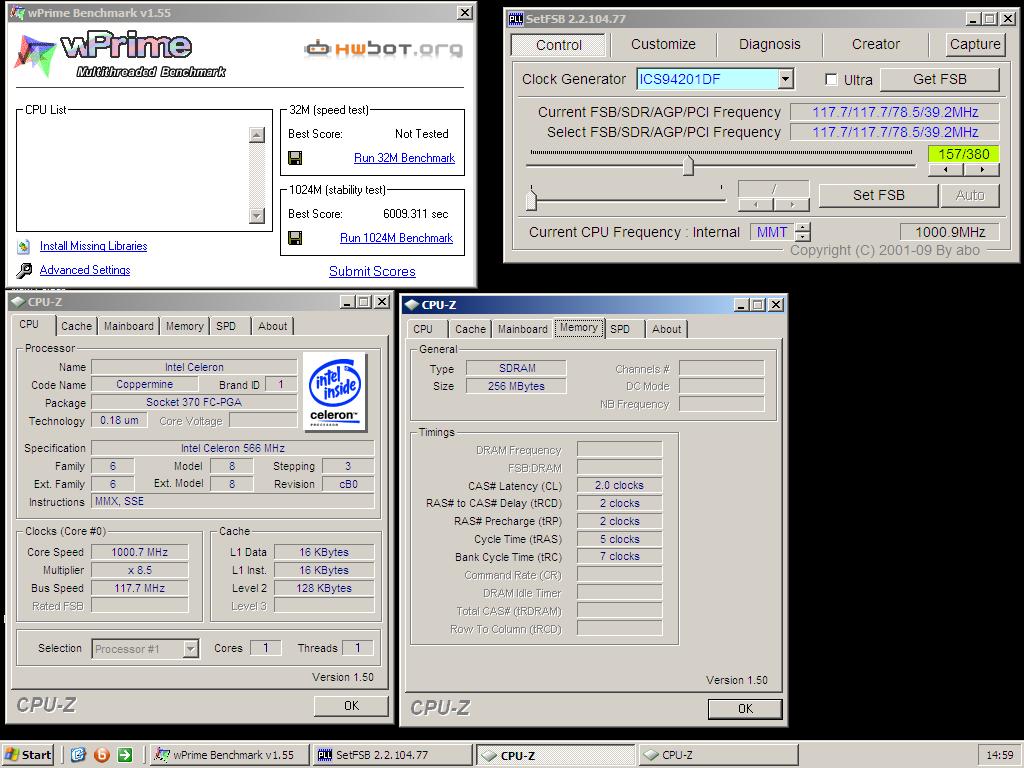
Task: Click the Get FSB button
Action: tap(939, 79)
